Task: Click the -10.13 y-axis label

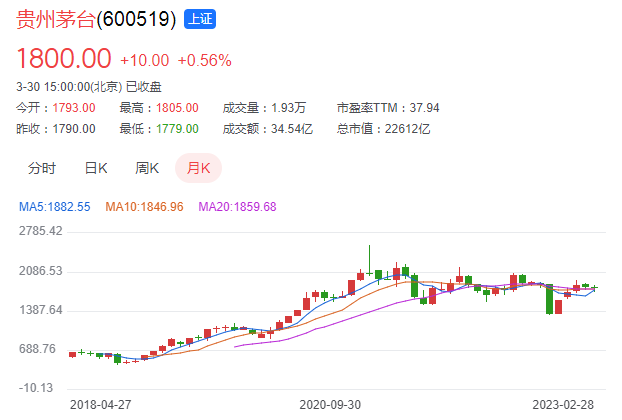Action: pyautogui.click(x=36, y=387)
